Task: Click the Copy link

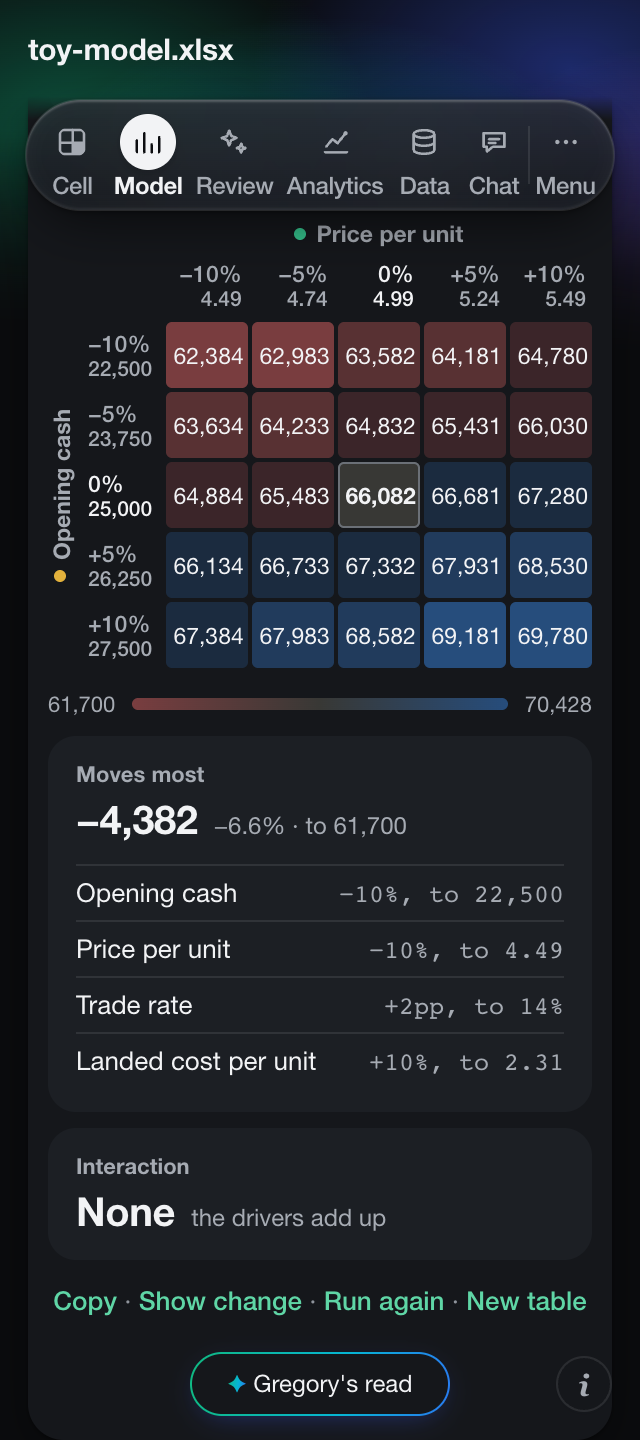Action: pos(85,1301)
